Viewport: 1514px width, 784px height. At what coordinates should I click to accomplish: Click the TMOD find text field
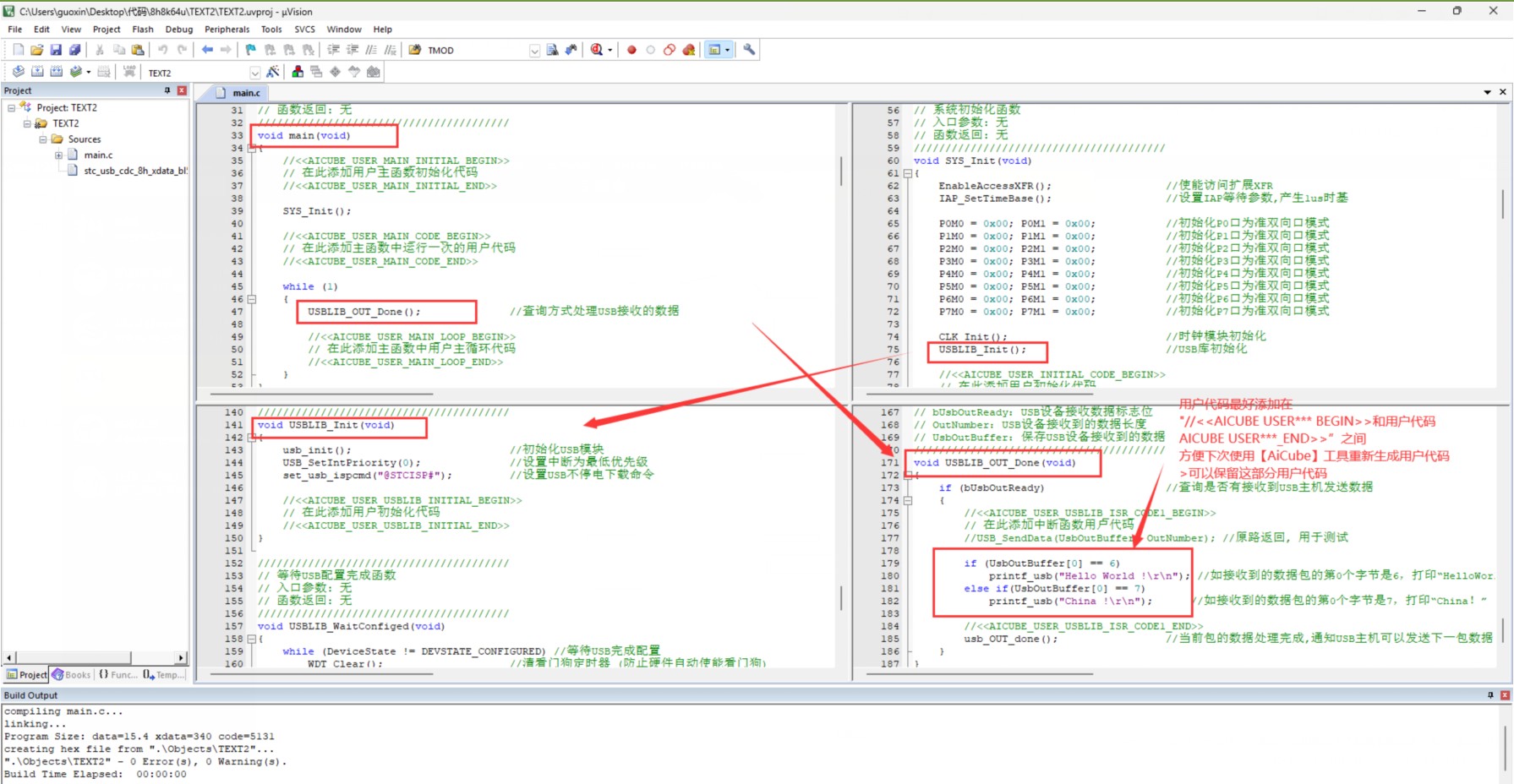point(477,51)
